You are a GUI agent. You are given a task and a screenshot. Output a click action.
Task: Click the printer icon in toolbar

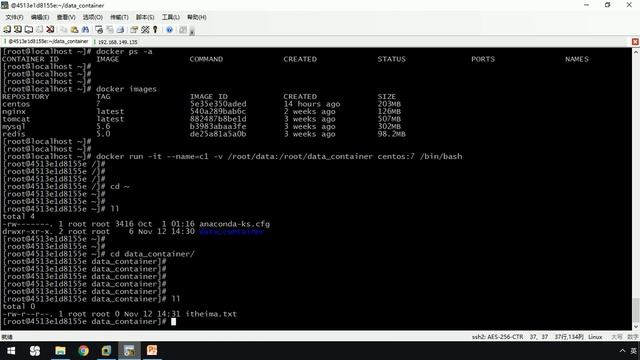(x=120, y=29)
